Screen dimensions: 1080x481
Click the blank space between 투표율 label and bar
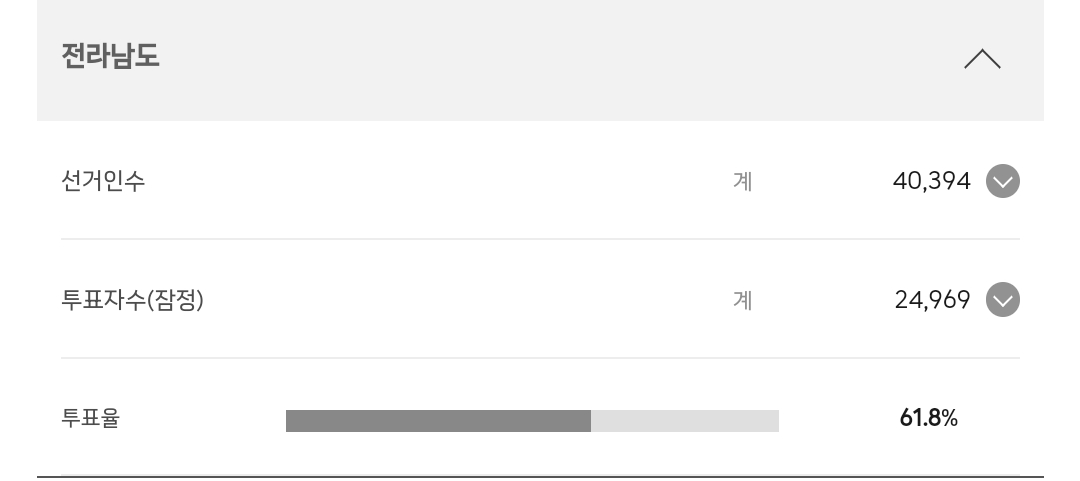tap(202, 418)
